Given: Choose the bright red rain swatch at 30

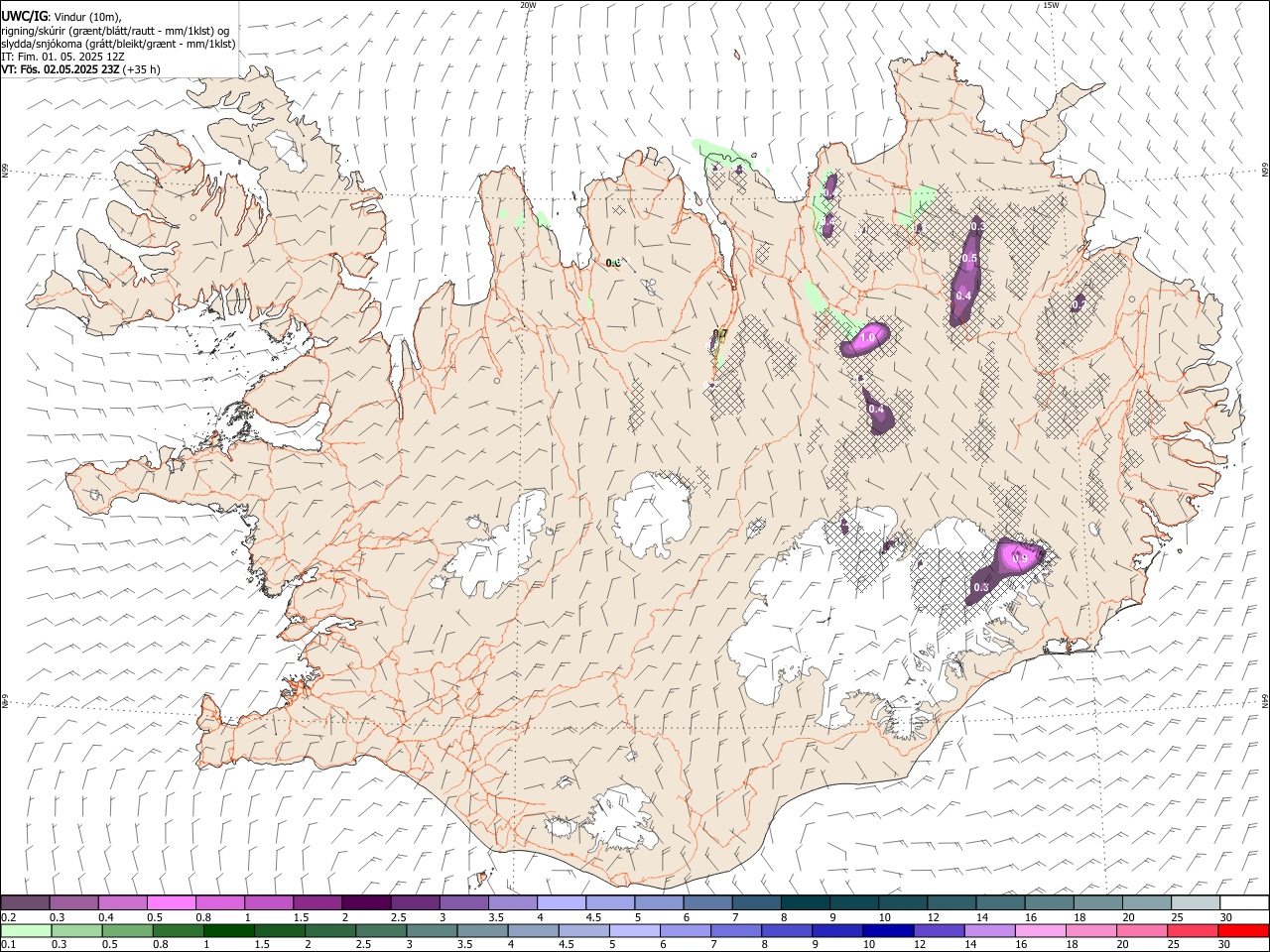Looking at the screenshot, I should (1243, 930).
